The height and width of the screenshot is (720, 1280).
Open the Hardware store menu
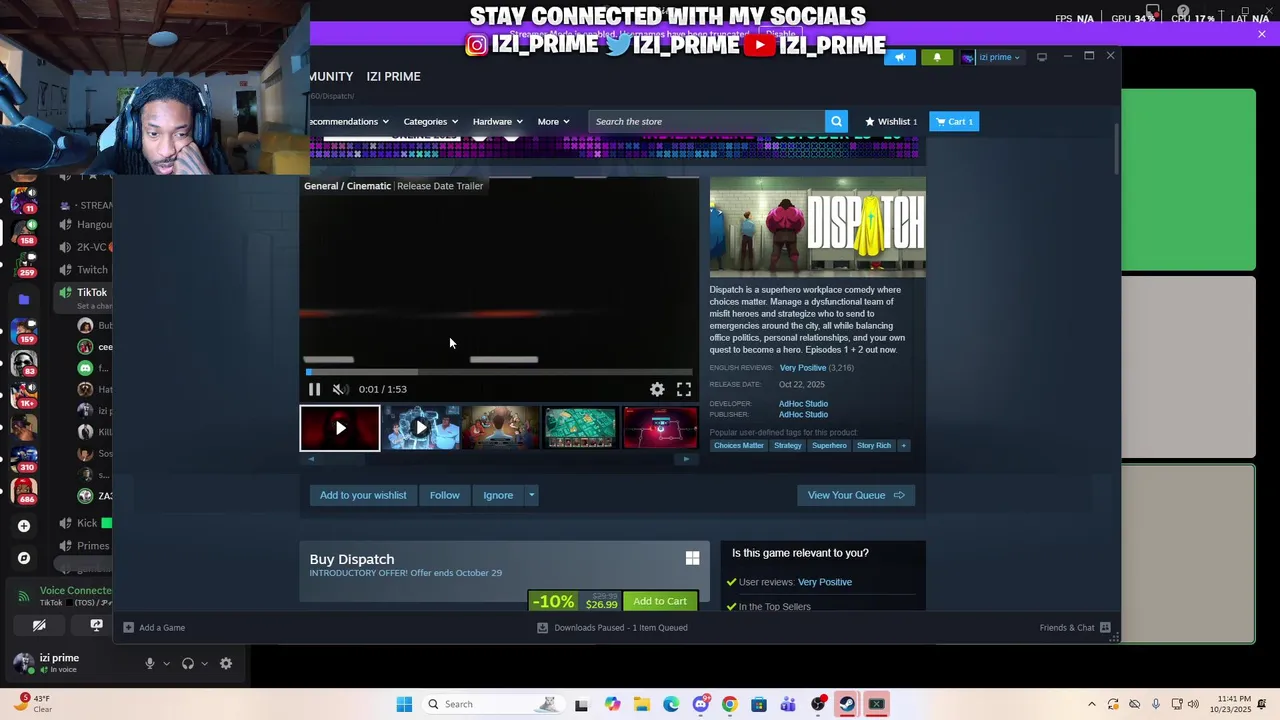click(x=497, y=121)
